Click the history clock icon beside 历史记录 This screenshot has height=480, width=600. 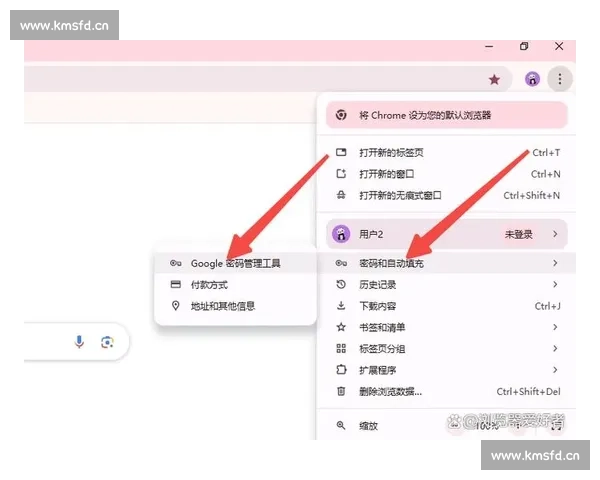click(341, 284)
